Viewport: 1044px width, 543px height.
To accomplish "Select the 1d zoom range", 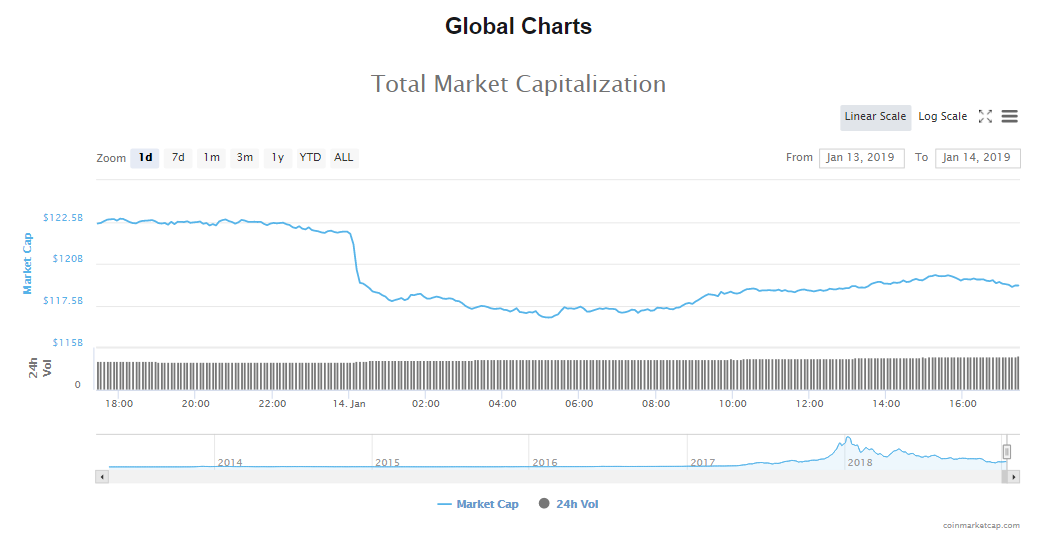I will [x=145, y=158].
